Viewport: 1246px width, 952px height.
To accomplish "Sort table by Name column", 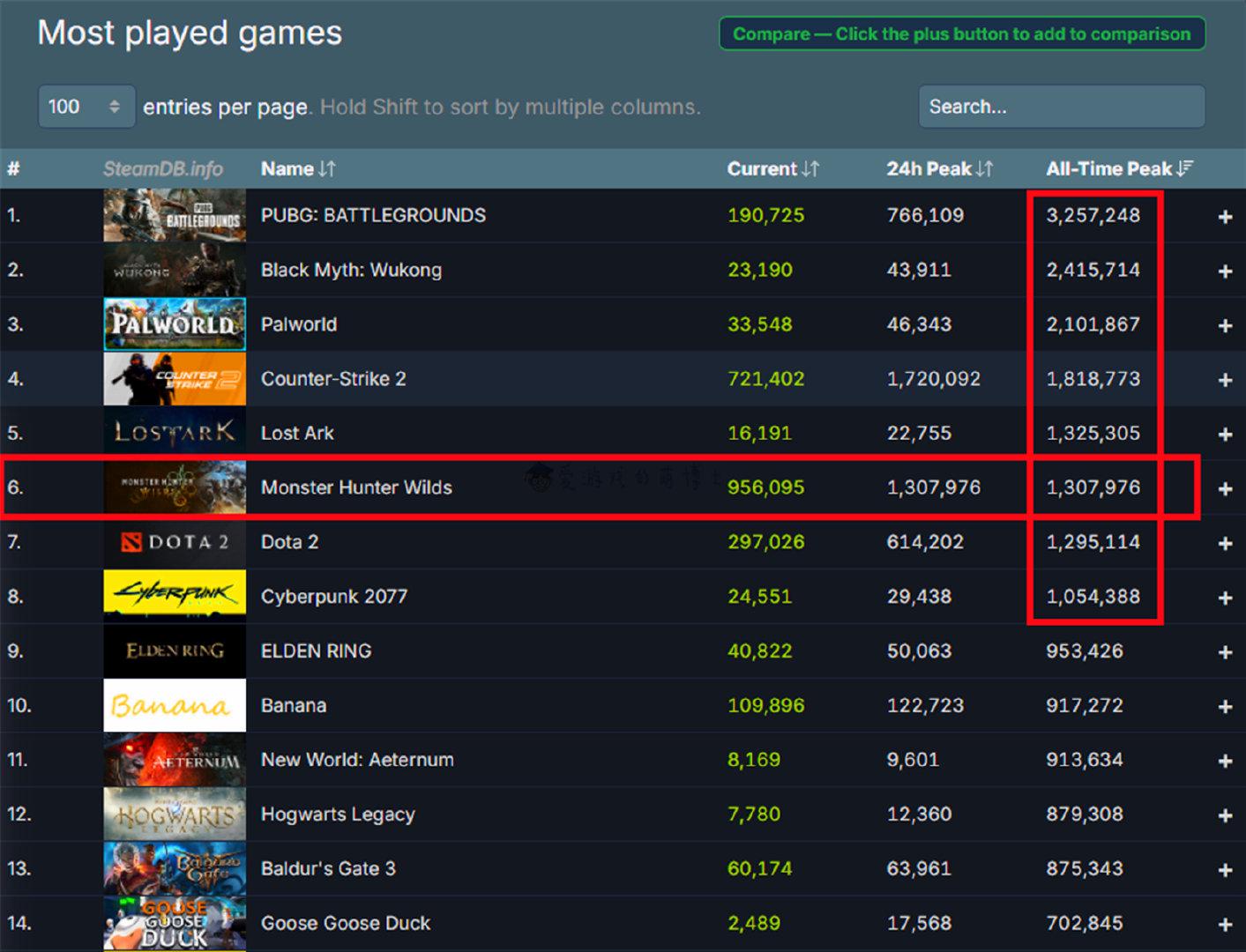I will tap(298, 168).
